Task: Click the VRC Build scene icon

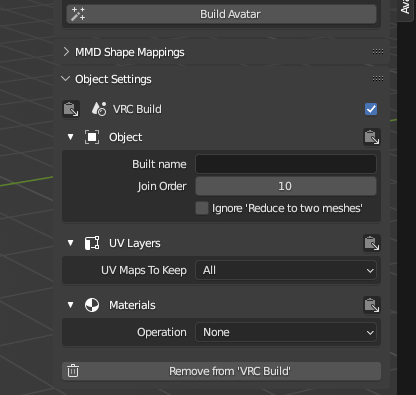Action: point(99,109)
